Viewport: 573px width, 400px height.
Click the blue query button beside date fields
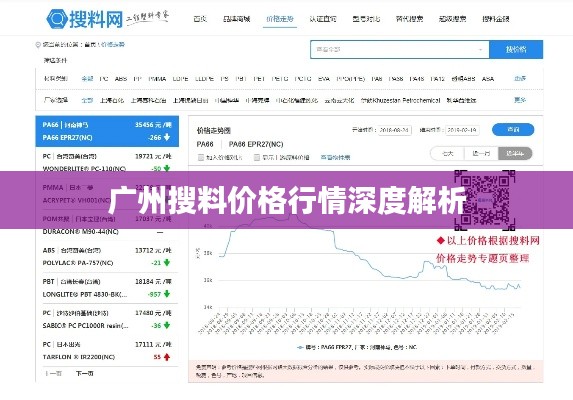513,129
